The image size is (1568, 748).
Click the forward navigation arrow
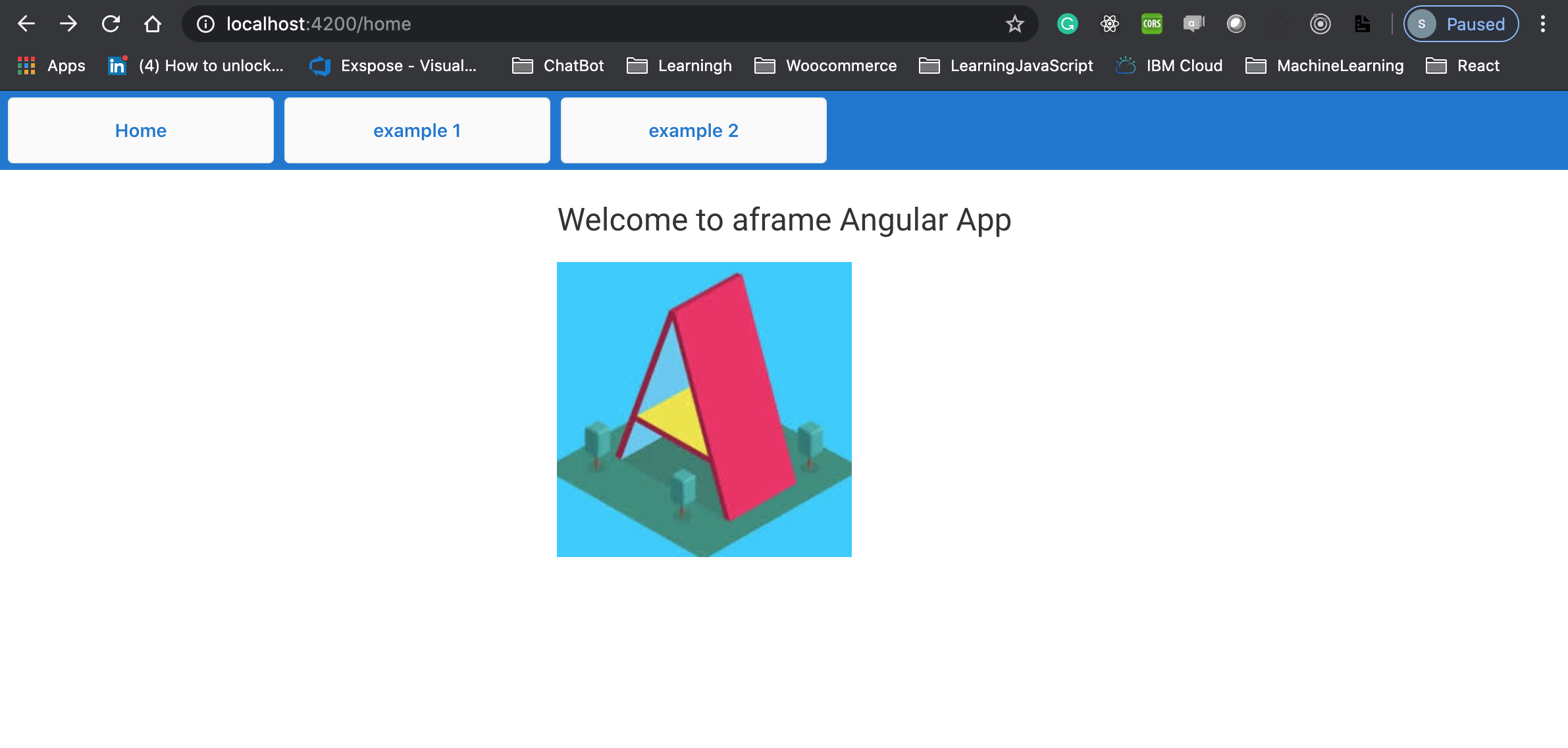click(x=68, y=24)
